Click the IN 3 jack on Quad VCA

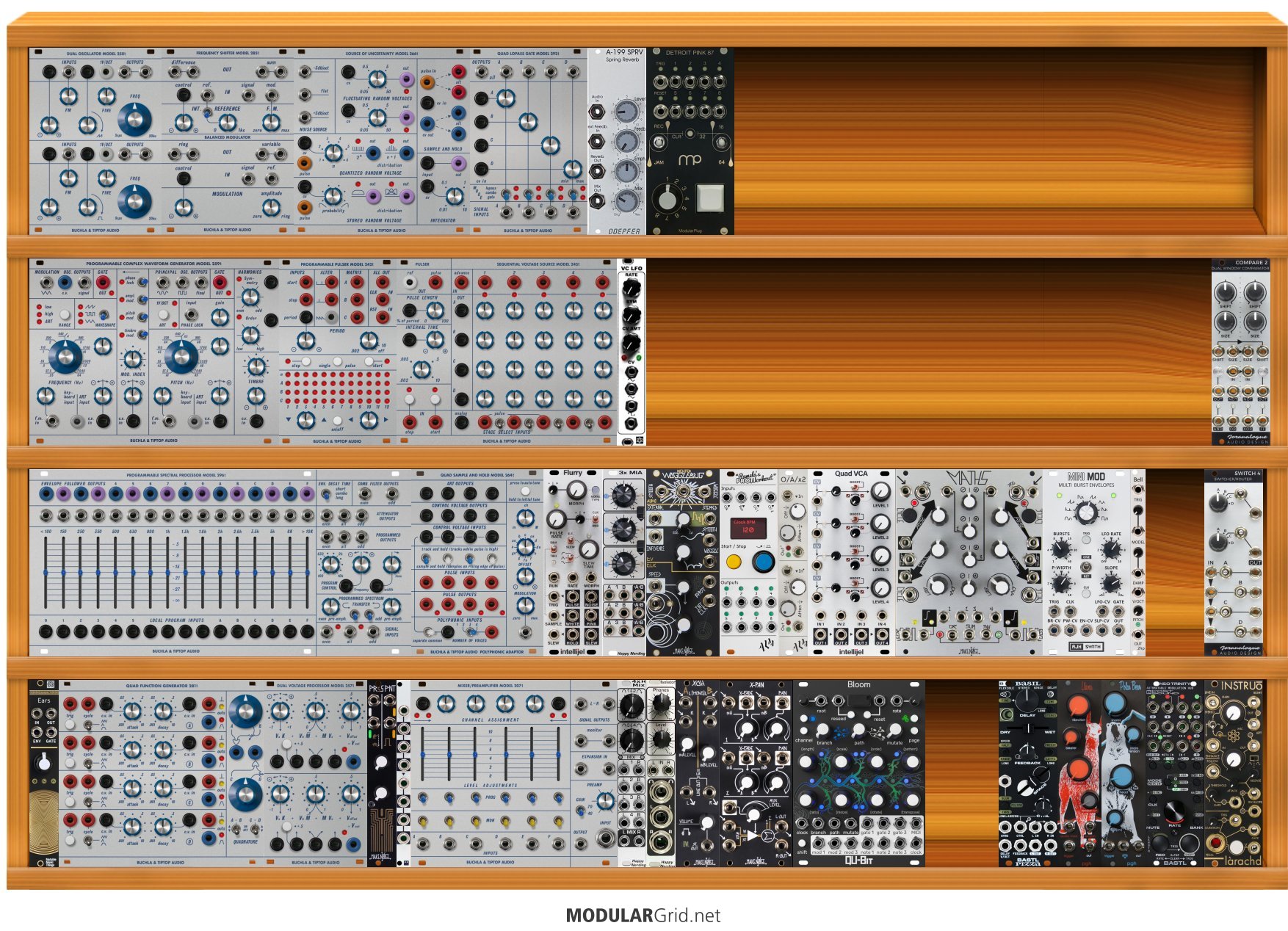pos(861,616)
